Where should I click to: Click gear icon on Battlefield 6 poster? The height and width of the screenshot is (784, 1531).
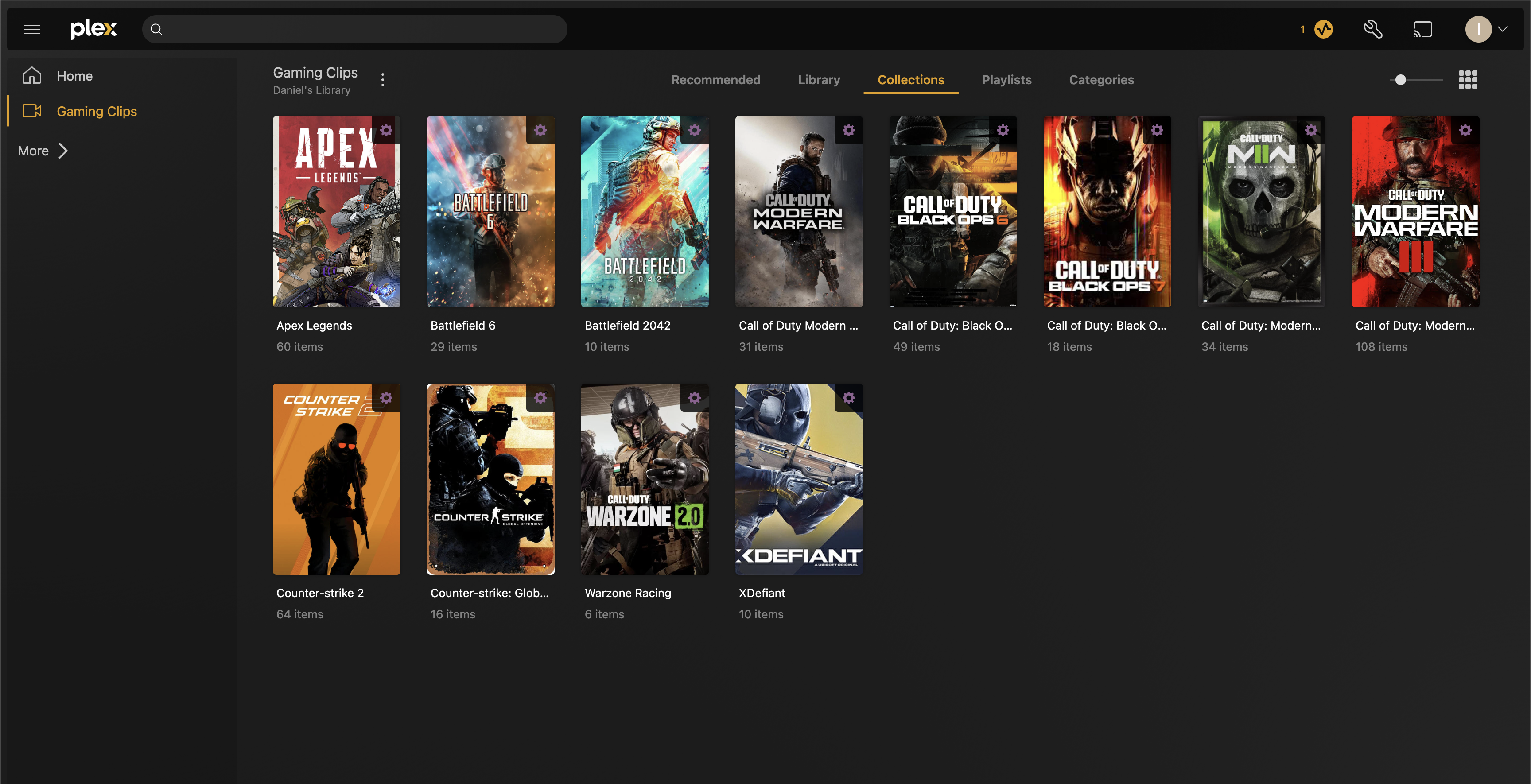[x=540, y=130]
